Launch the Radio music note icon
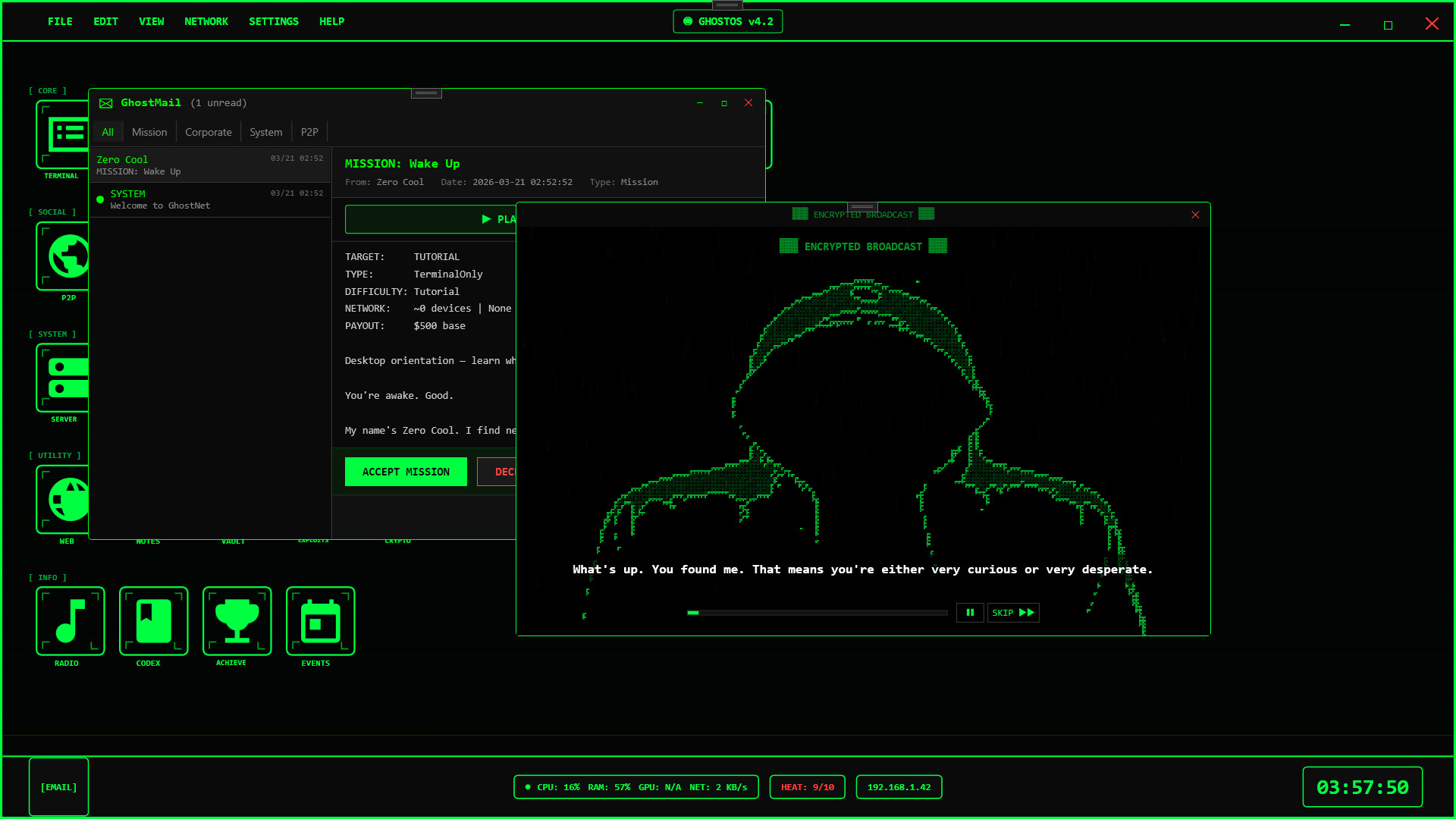The image size is (1456, 819). coord(70,621)
